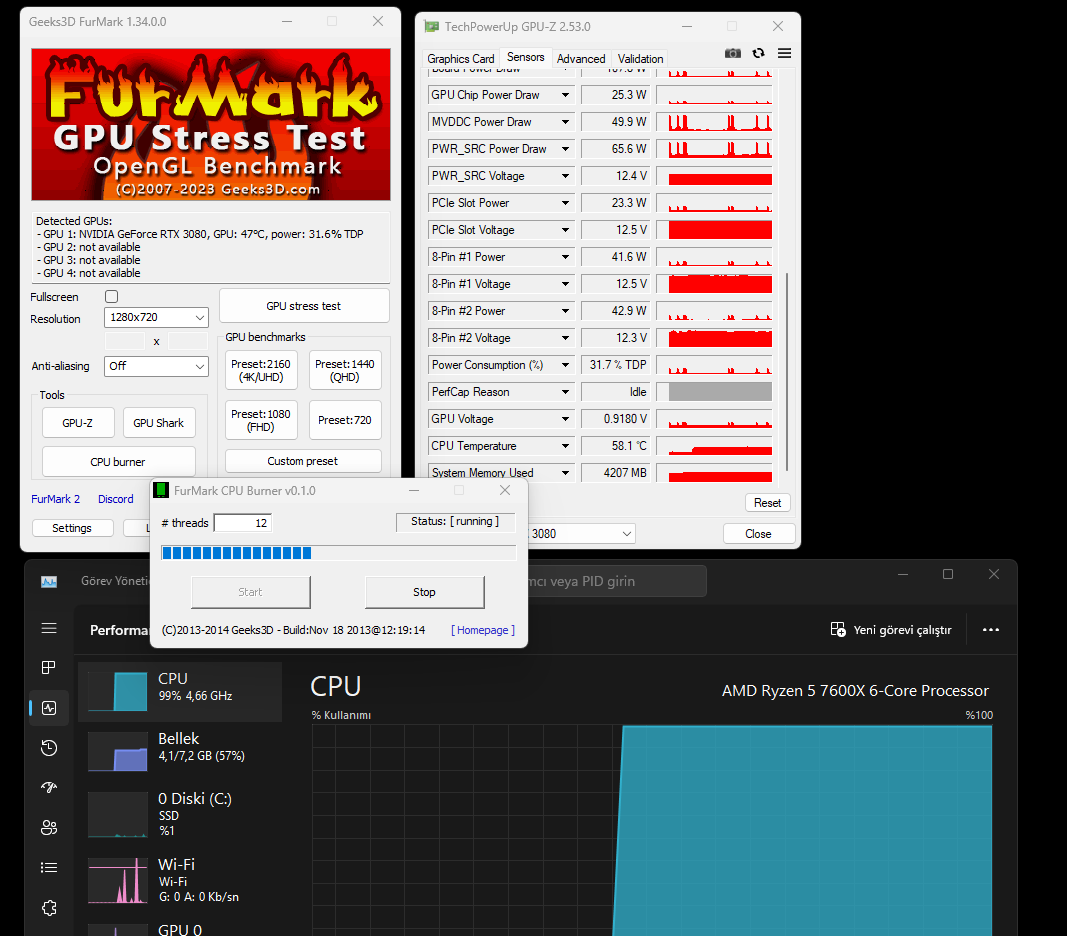Click the GPU-Z title bar app icon
Image resolution: width=1067 pixels, height=936 pixels.
[x=431, y=27]
